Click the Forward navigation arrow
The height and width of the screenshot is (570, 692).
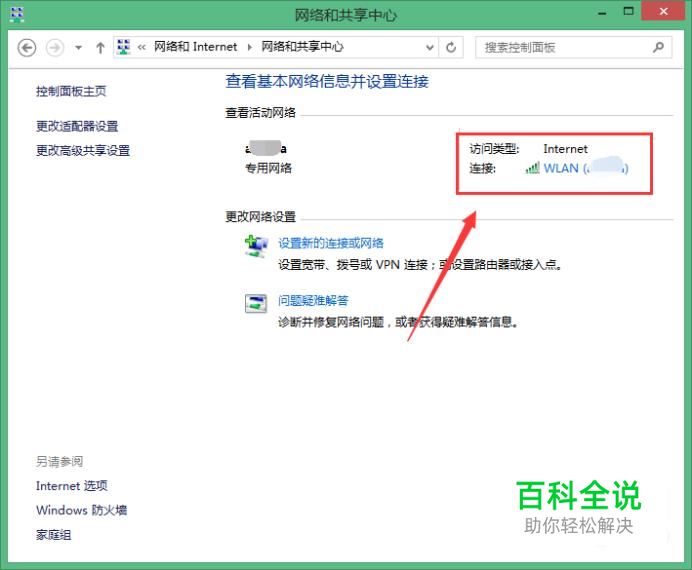(55, 47)
